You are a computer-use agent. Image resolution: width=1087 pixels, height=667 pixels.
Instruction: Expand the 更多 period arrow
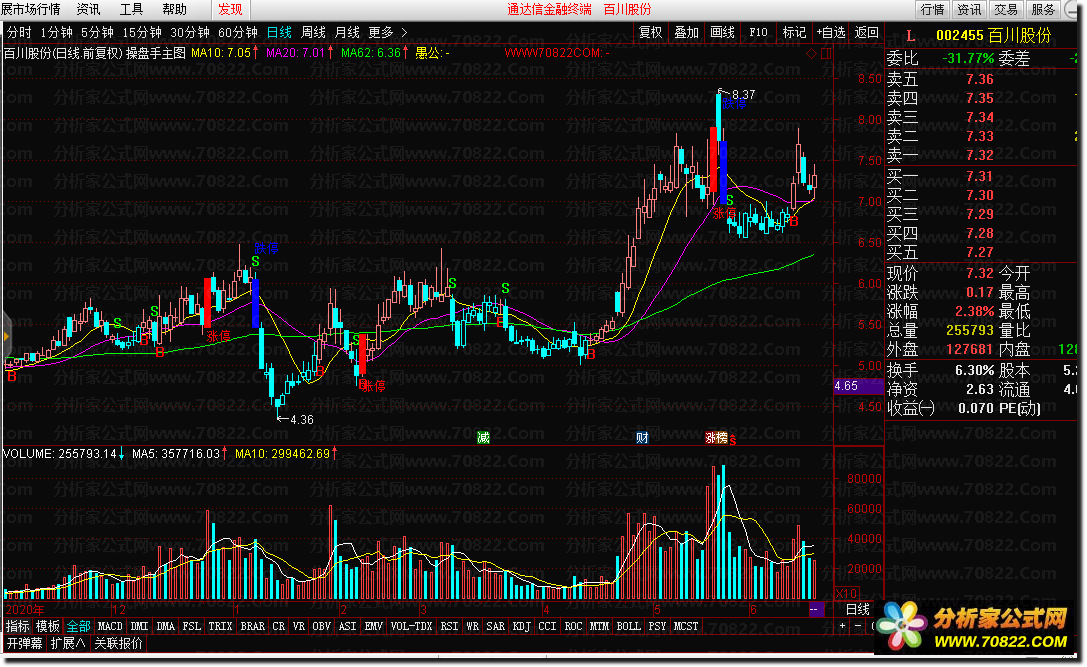point(404,33)
